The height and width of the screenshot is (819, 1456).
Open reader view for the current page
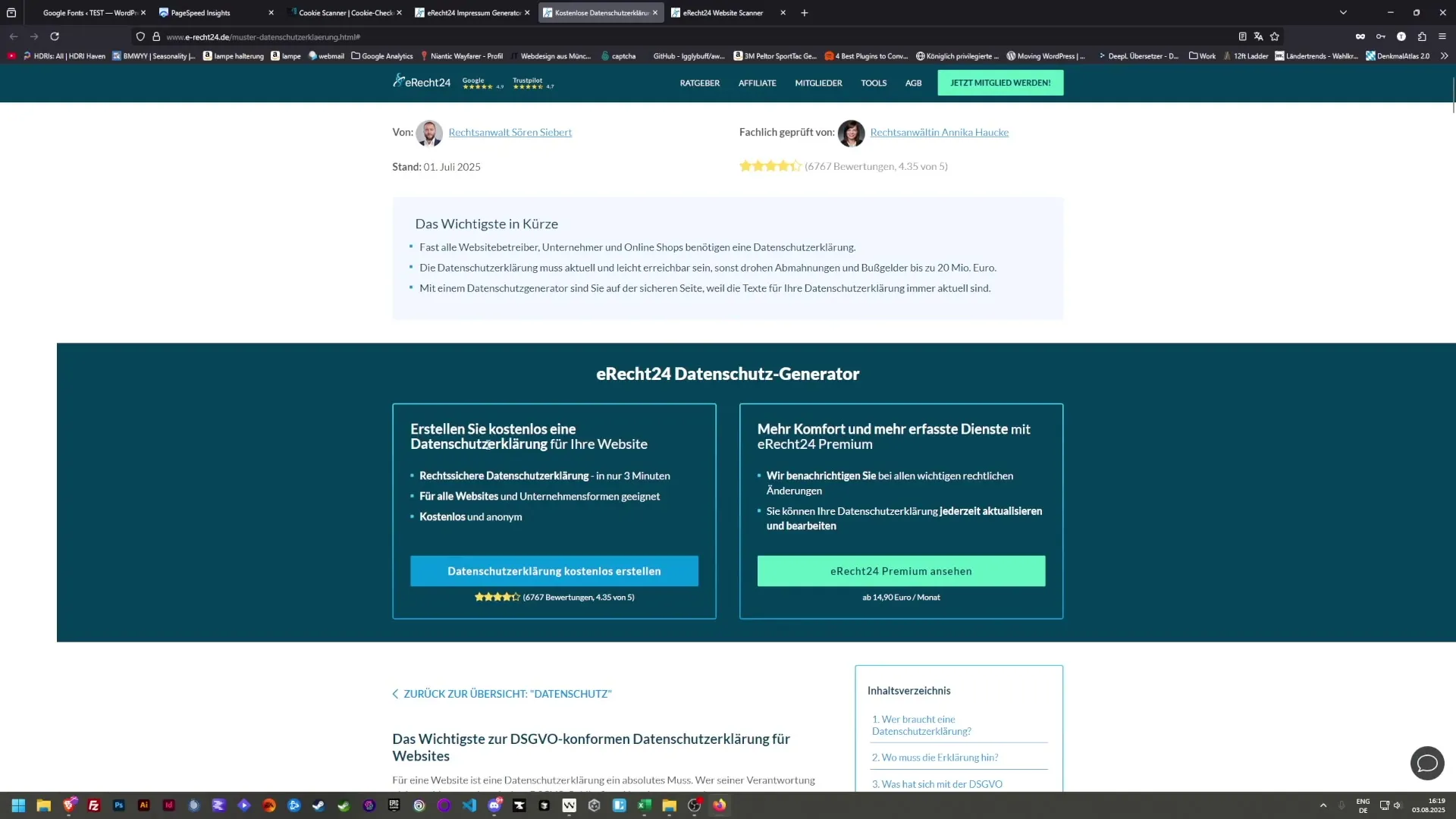click(1242, 36)
